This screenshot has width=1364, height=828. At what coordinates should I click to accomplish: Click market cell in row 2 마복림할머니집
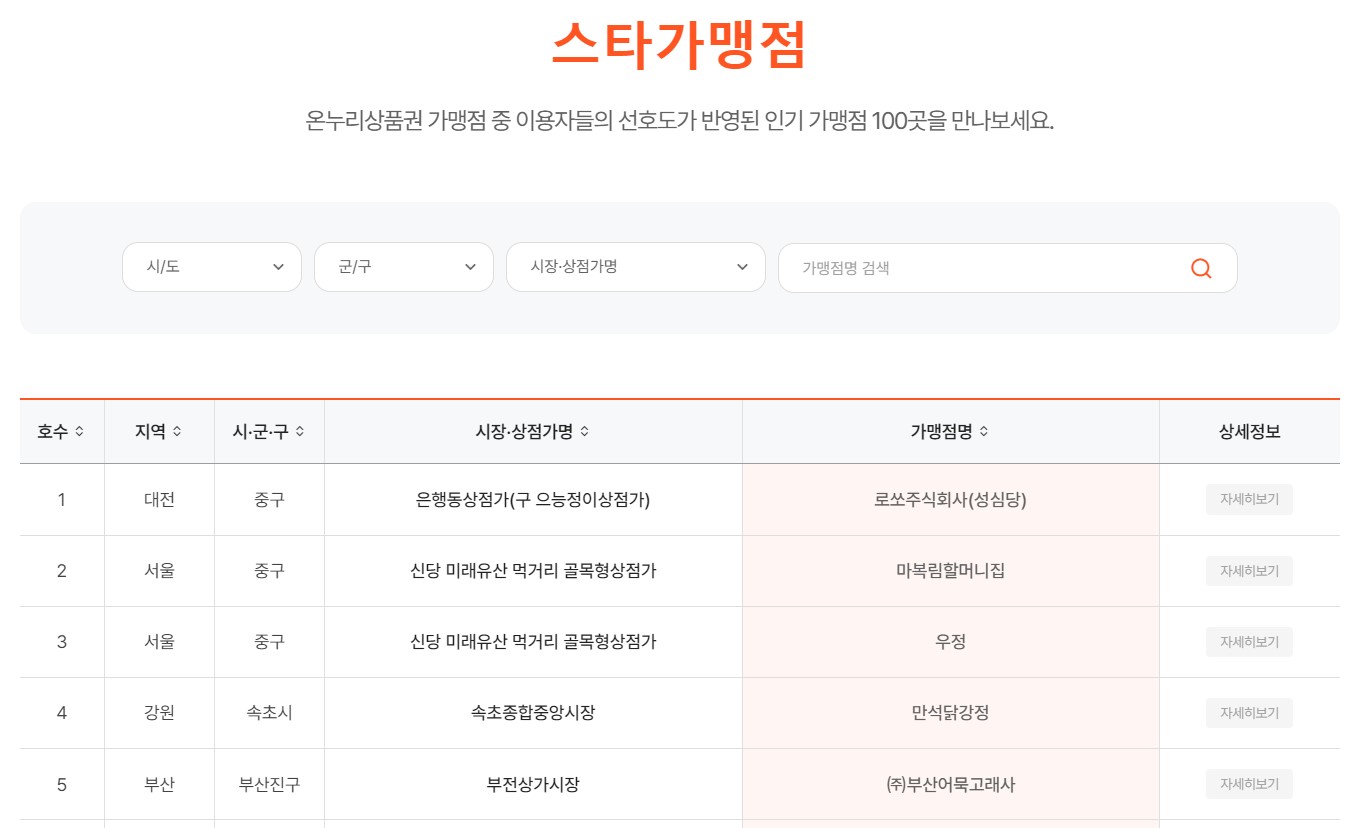tap(533, 571)
